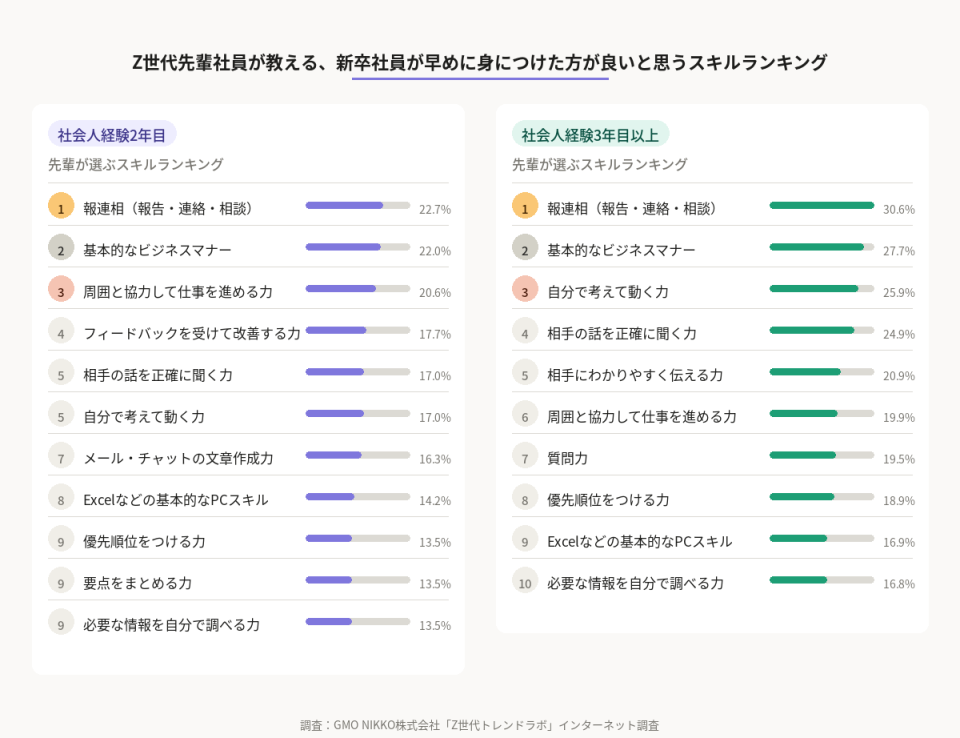Click the purple bar showing 22.7% for 報連相
The width and height of the screenshot is (960, 738).
pyautogui.click(x=344, y=205)
